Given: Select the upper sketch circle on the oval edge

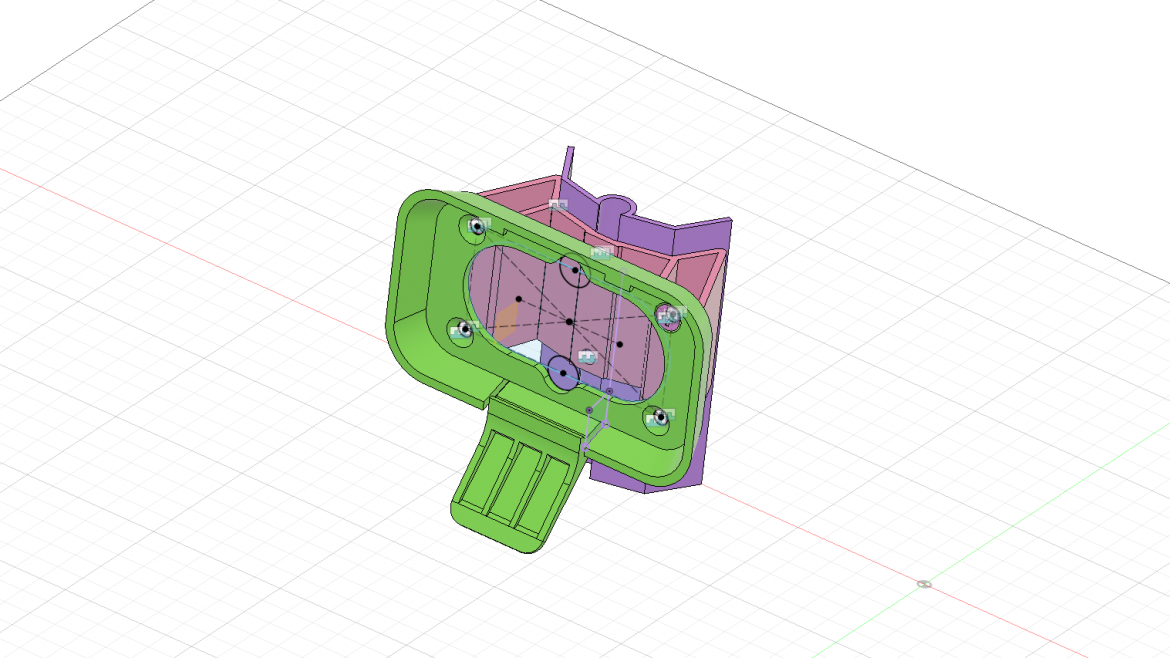Looking at the screenshot, I should 575,271.
